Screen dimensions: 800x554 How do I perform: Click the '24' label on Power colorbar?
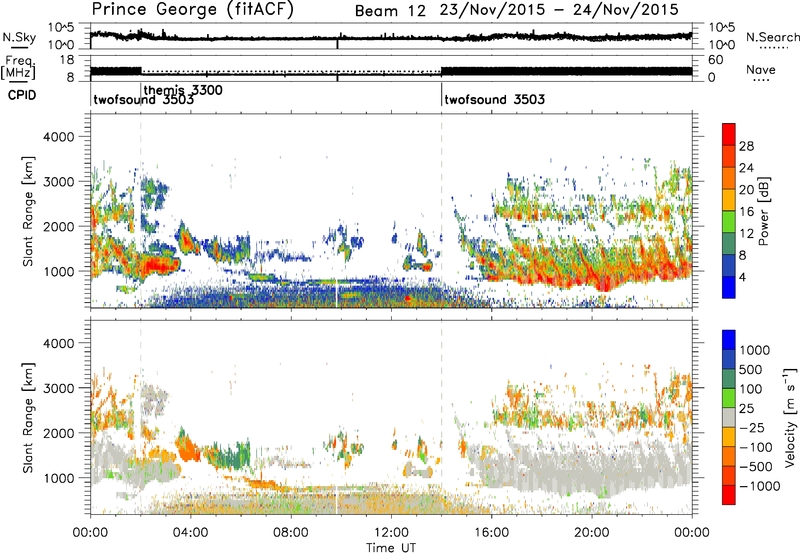(746, 168)
